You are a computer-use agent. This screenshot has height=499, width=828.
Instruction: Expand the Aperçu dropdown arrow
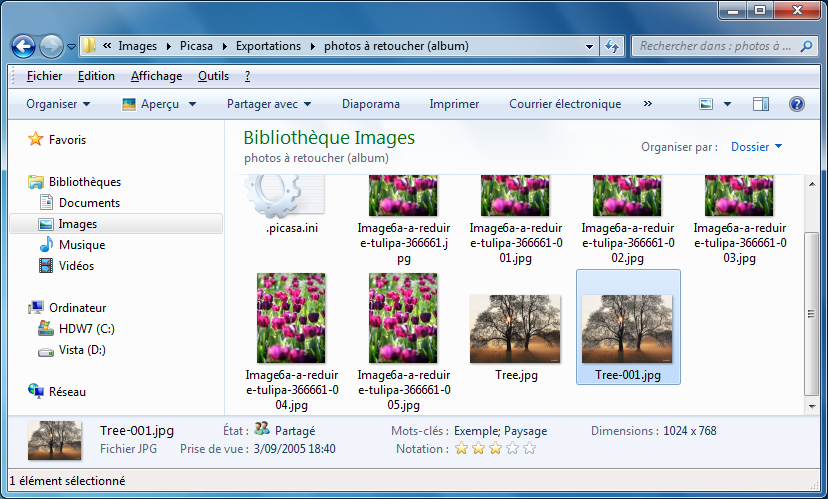tap(192, 104)
